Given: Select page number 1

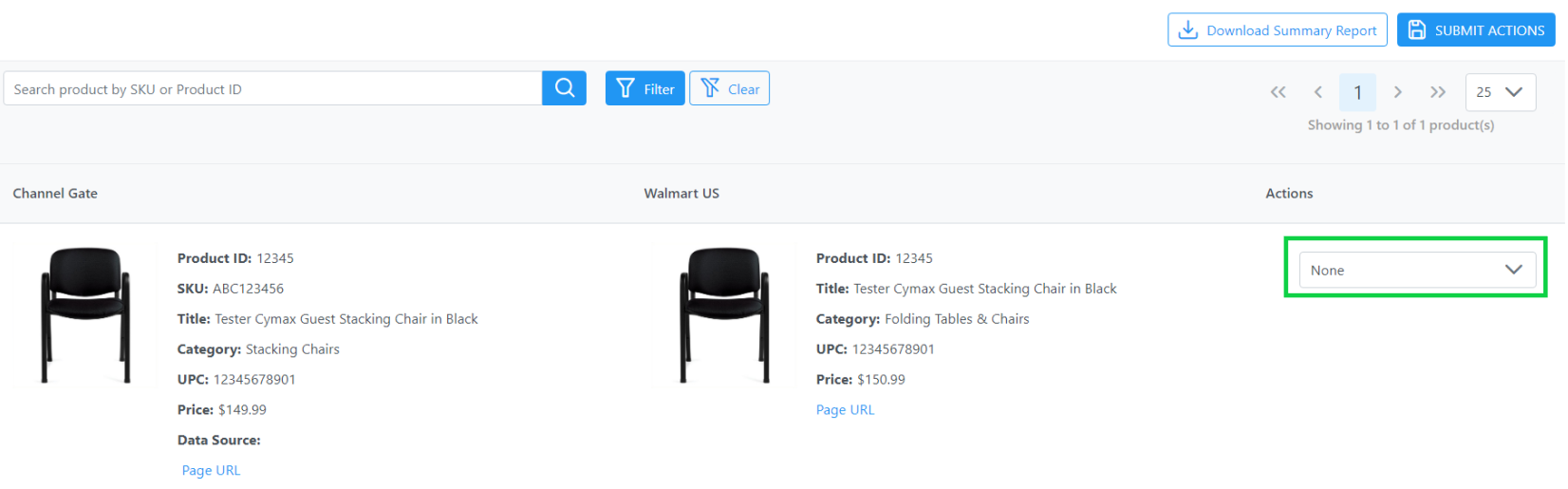Looking at the screenshot, I should coord(1357,92).
